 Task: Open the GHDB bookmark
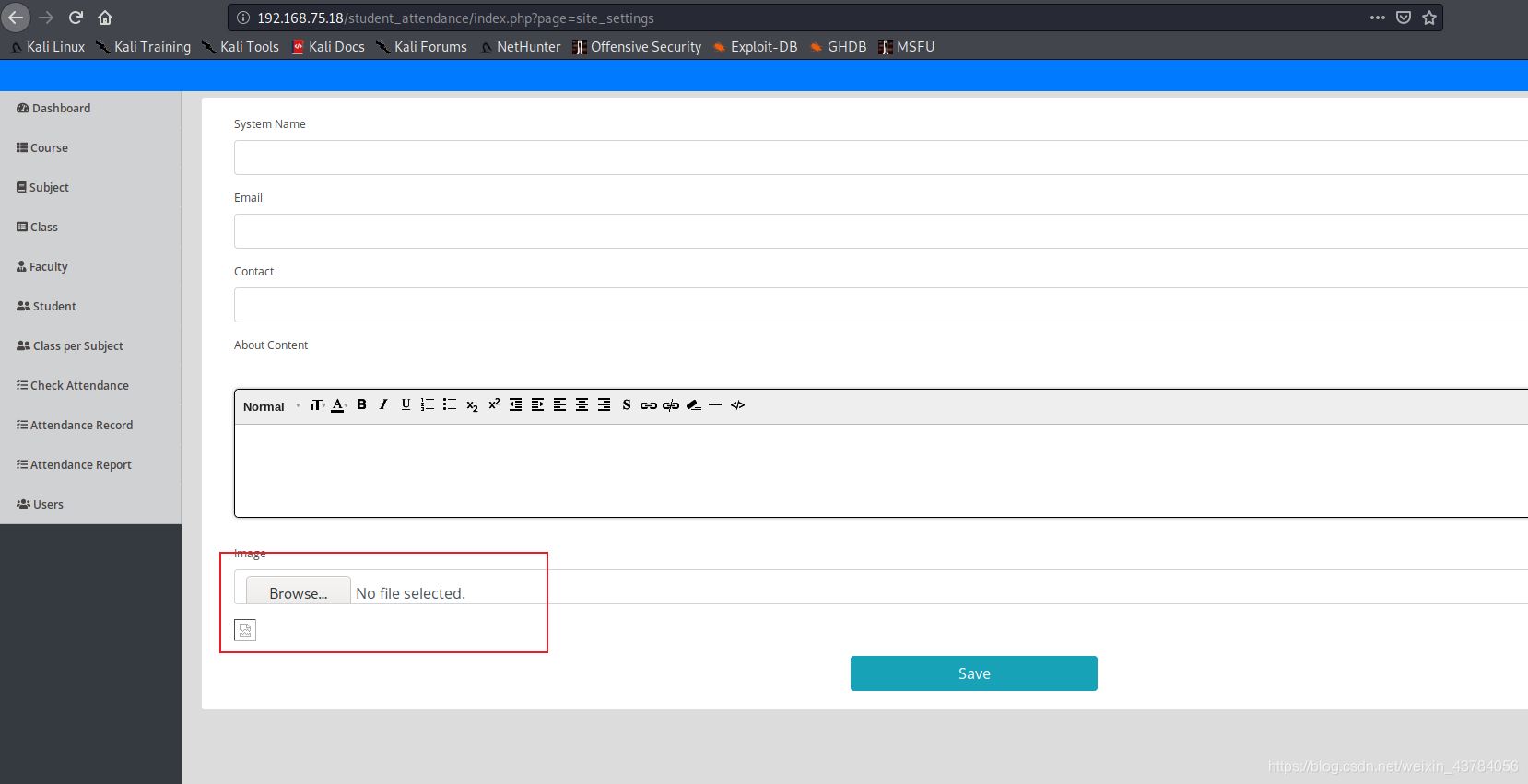coord(839,47)
